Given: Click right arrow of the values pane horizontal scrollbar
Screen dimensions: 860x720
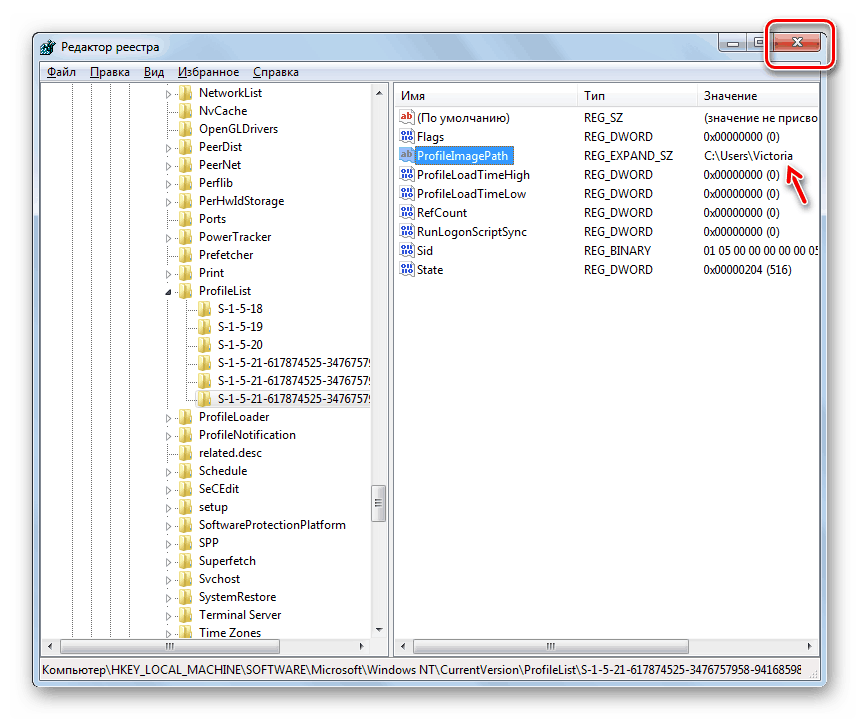Looking at the screenshot, I should click(810, 647).
